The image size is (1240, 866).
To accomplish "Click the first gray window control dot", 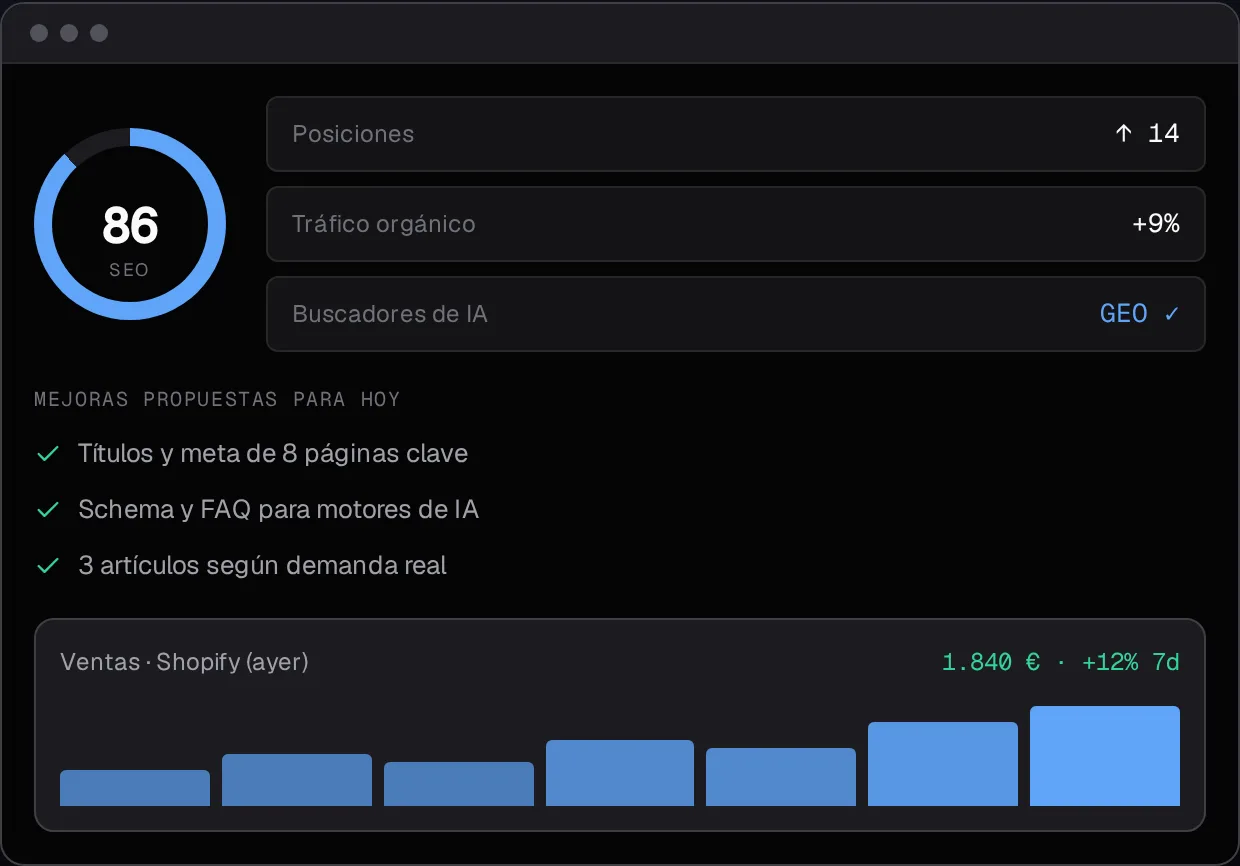I will point(39,33).
